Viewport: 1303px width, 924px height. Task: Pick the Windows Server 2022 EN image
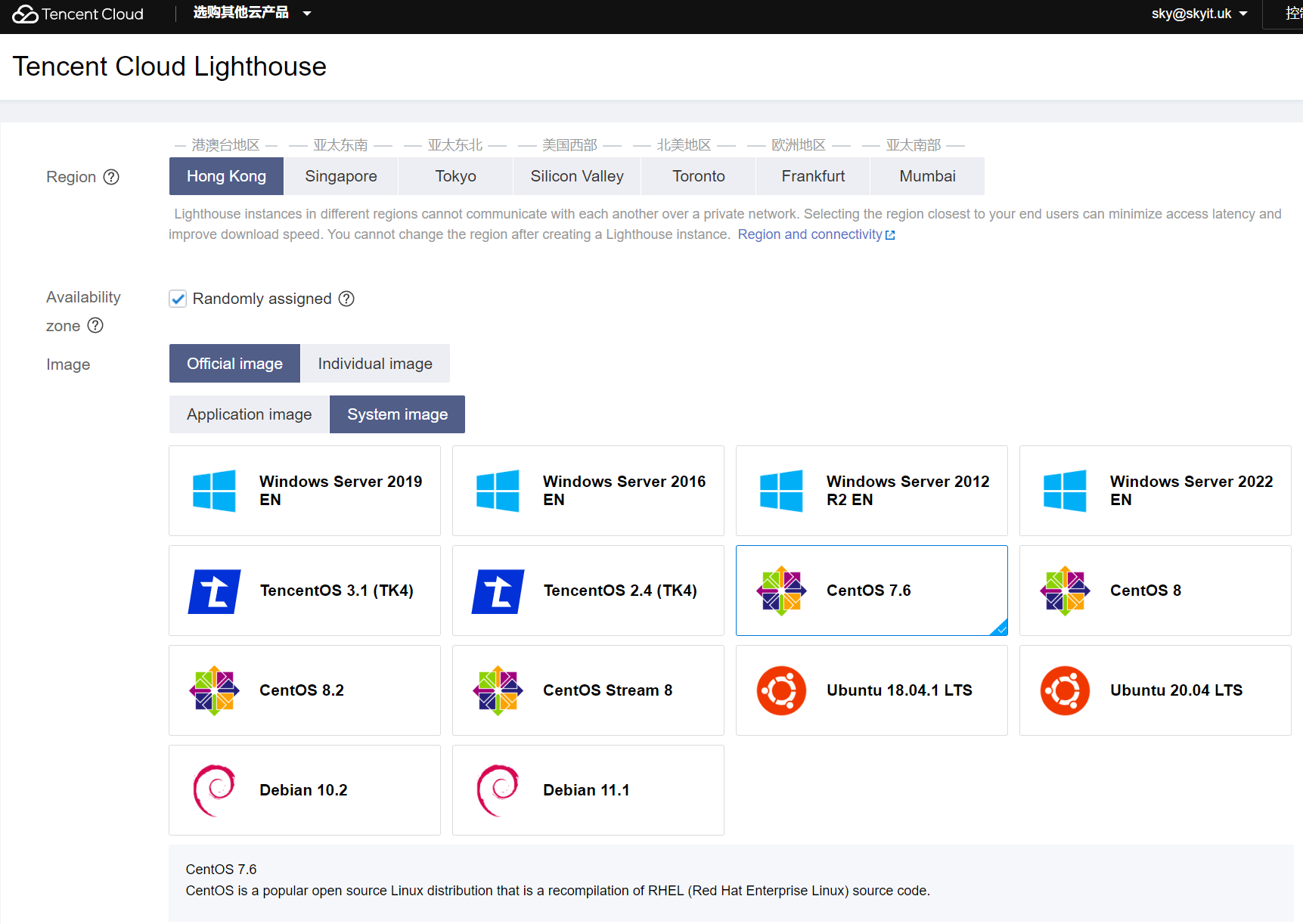1154,491
